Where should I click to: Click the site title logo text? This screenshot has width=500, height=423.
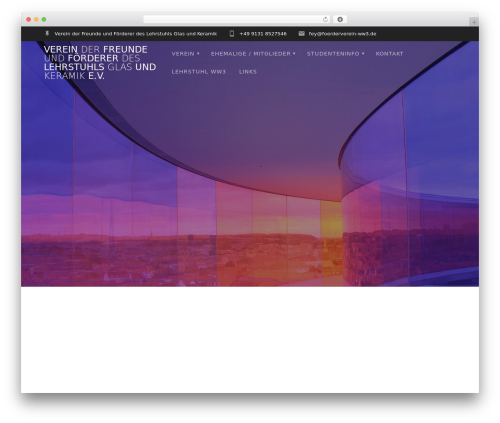[x=100, y=63]
